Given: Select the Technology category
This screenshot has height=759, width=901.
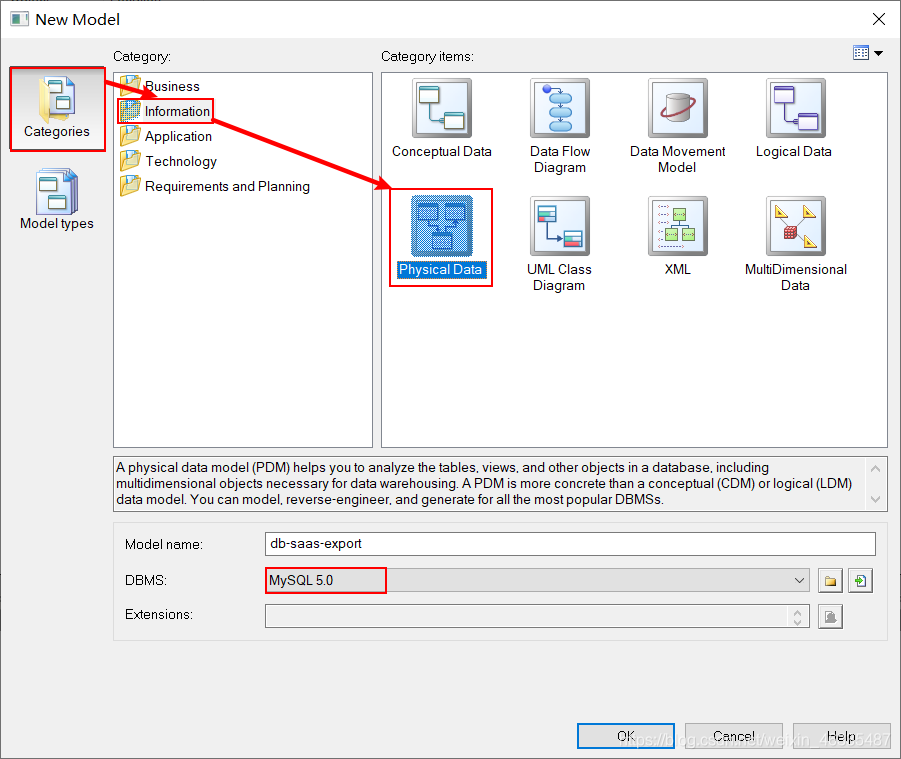Looking at the screenshot, I should [x=168, y=161].
